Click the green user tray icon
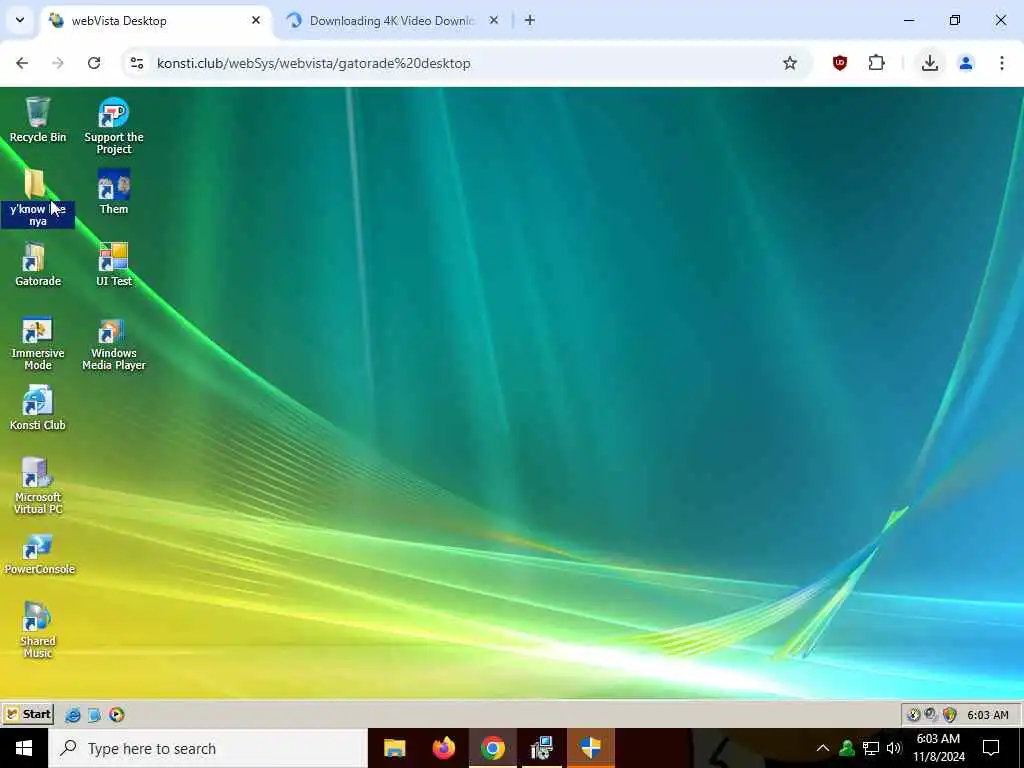1024x768 pixels. 847,748
